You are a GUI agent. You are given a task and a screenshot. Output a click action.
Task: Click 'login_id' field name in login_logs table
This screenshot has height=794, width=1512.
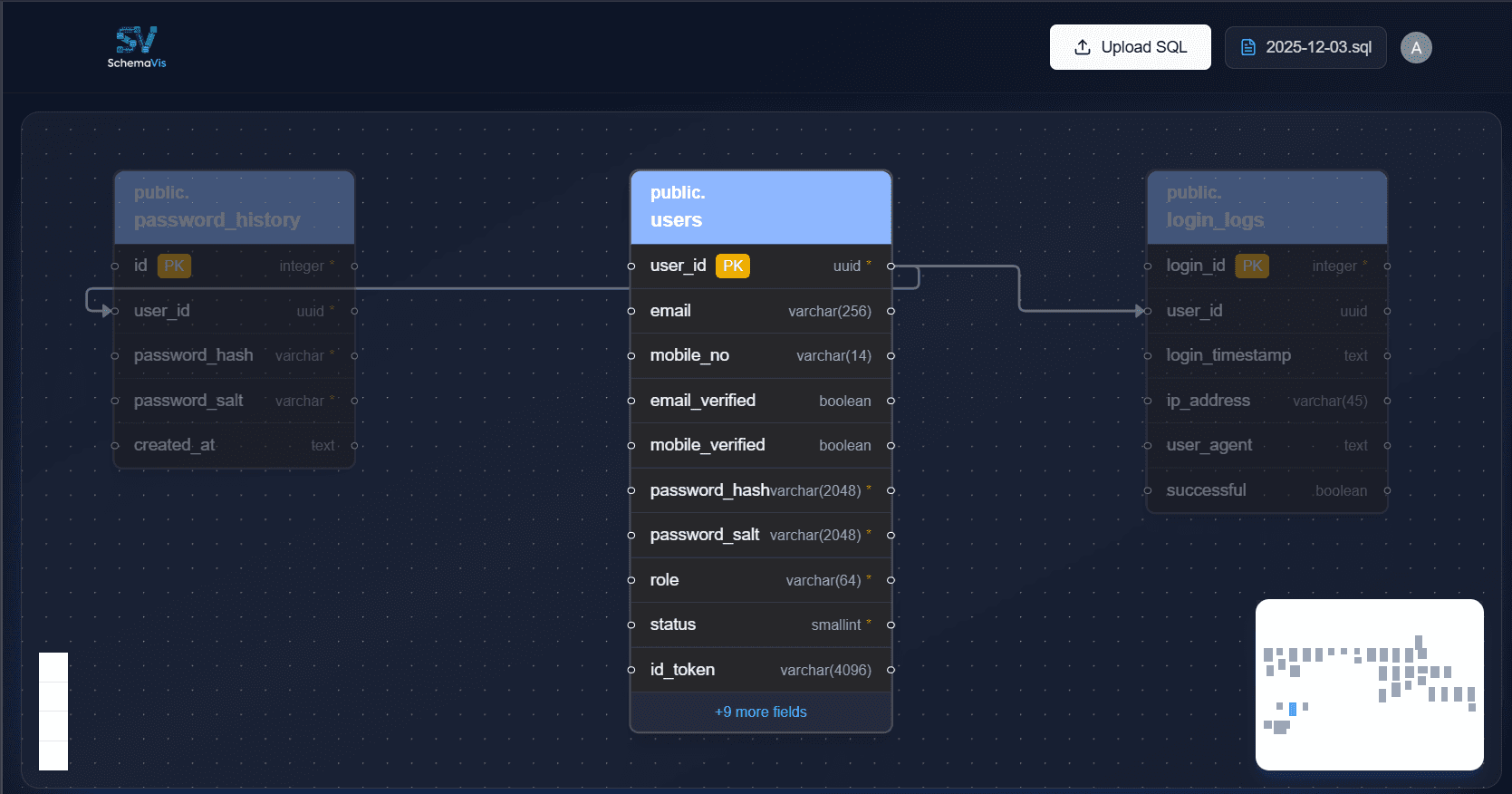coord(1195,266)
